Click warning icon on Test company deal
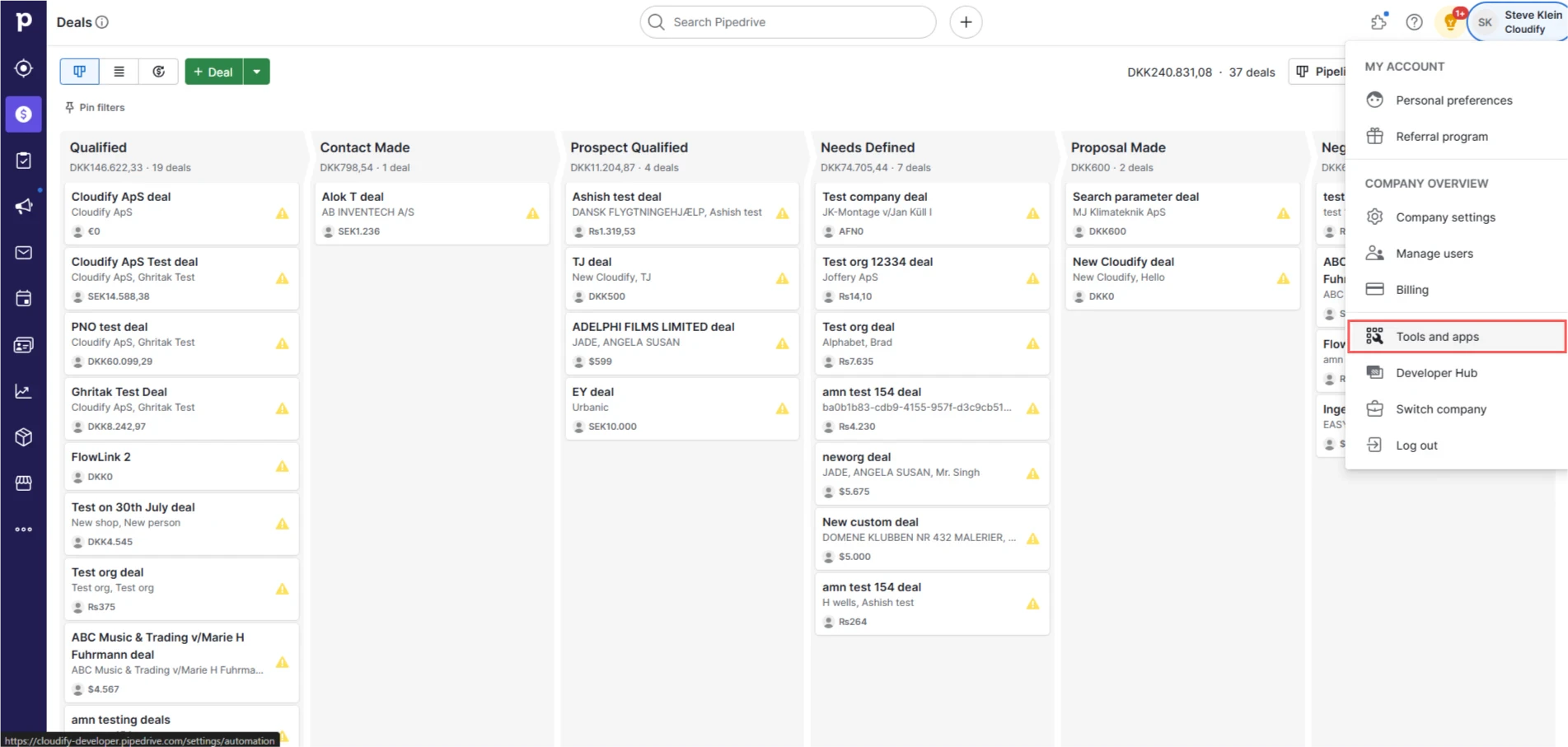Viewport: 1568px width, 747px height. (1032, 213)
